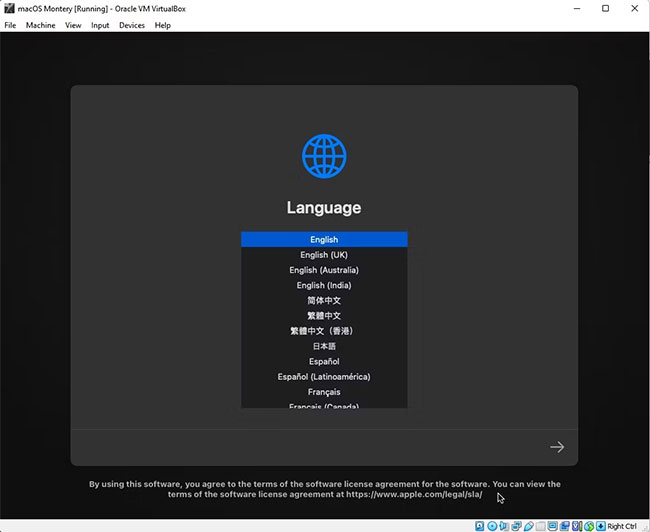Click the mouse integration status icon
Image resolution: width=650 pixels, height=532 pixels.
589,526
